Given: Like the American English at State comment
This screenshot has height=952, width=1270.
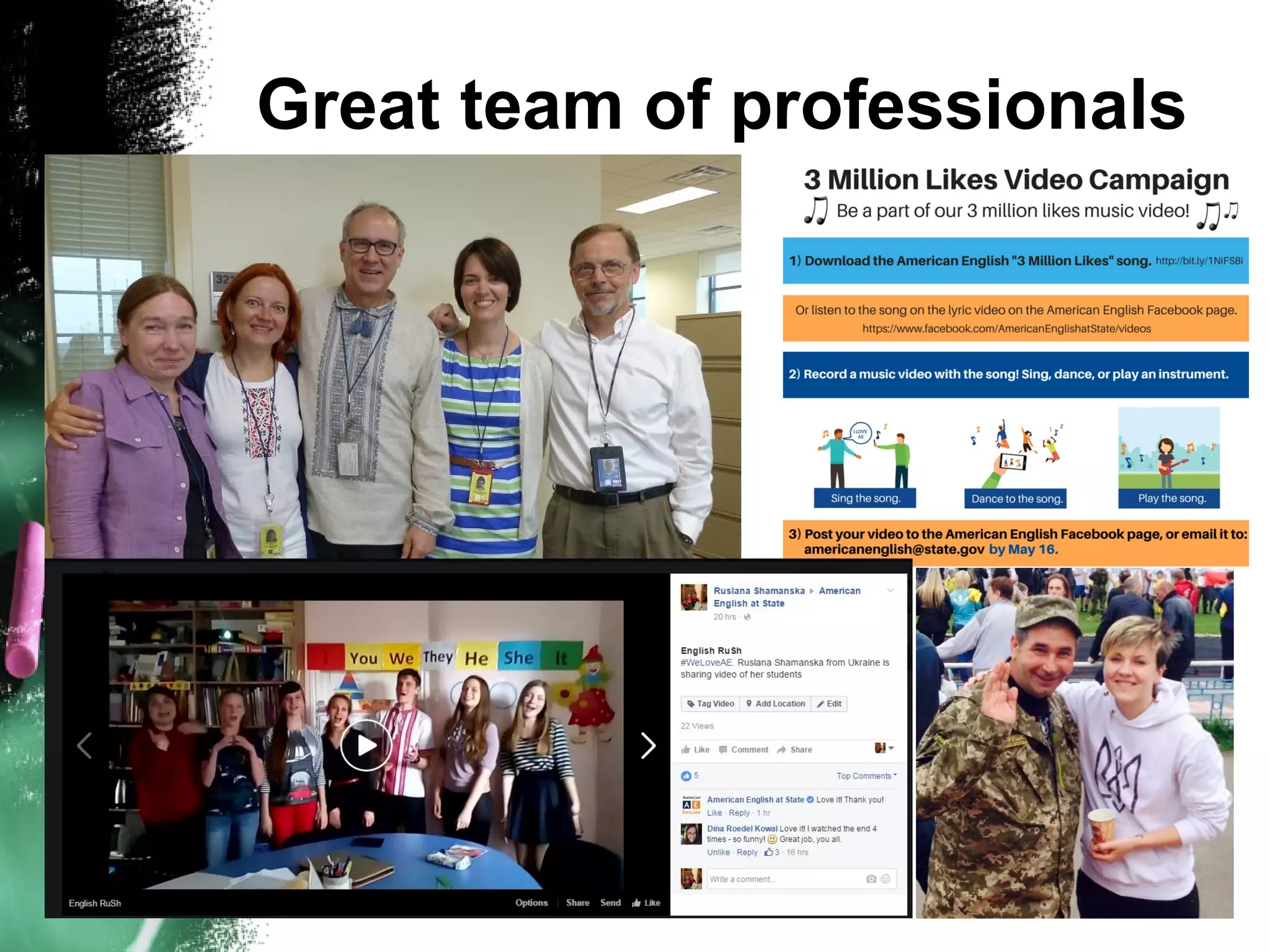Looking at the screenshot, I should (714, 813).
